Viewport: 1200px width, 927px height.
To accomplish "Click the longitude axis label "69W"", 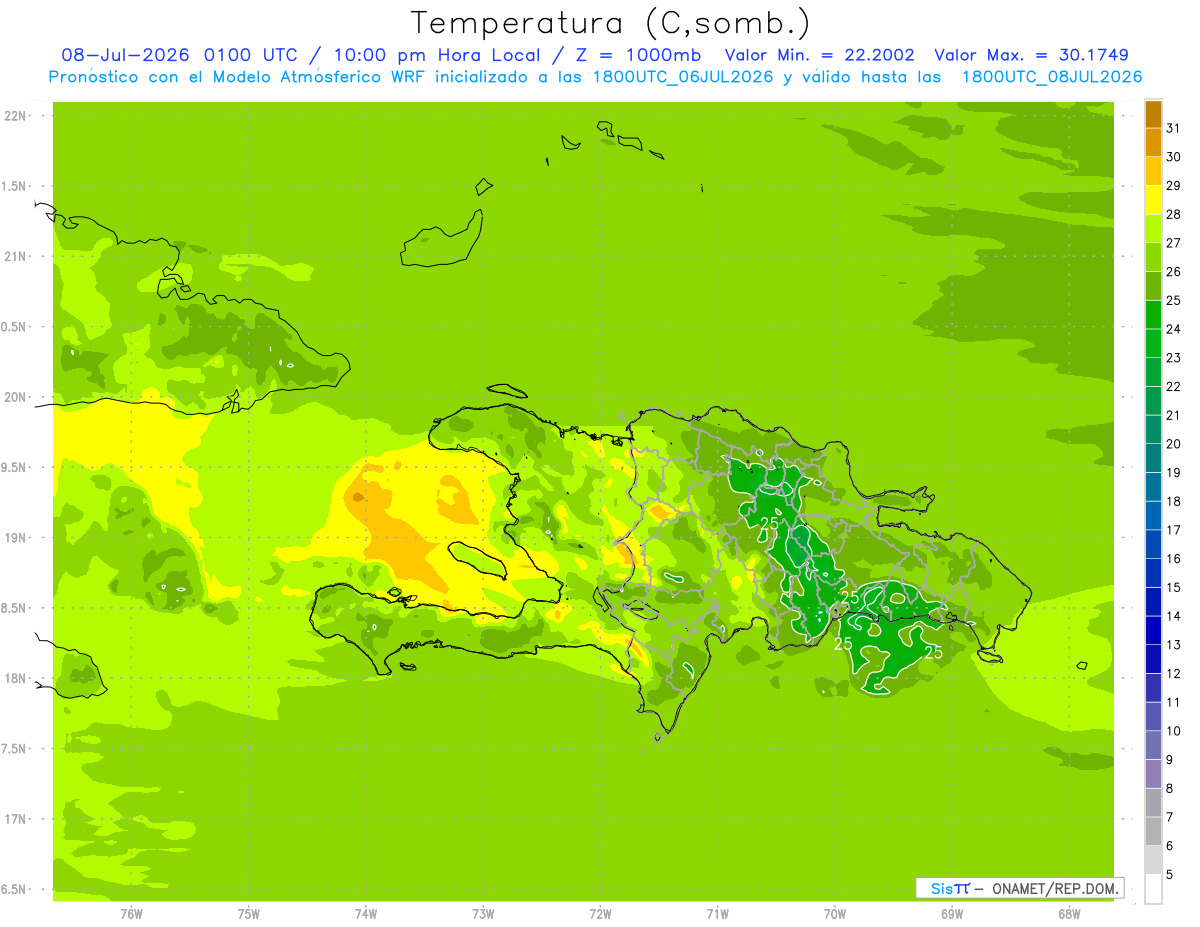I will coord(952,914).
